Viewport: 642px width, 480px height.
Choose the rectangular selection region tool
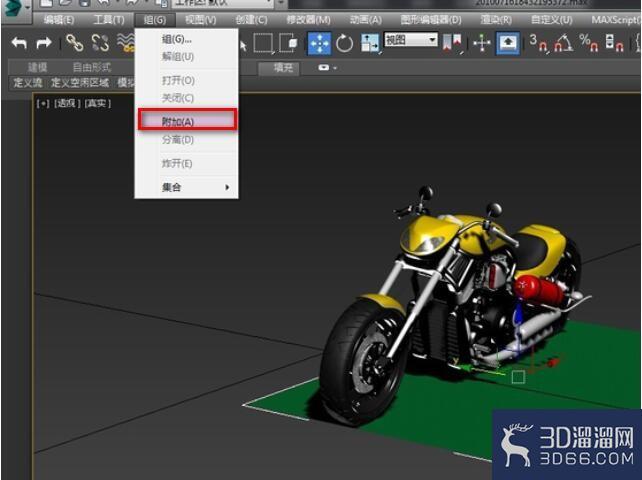(x=263, y=43)
